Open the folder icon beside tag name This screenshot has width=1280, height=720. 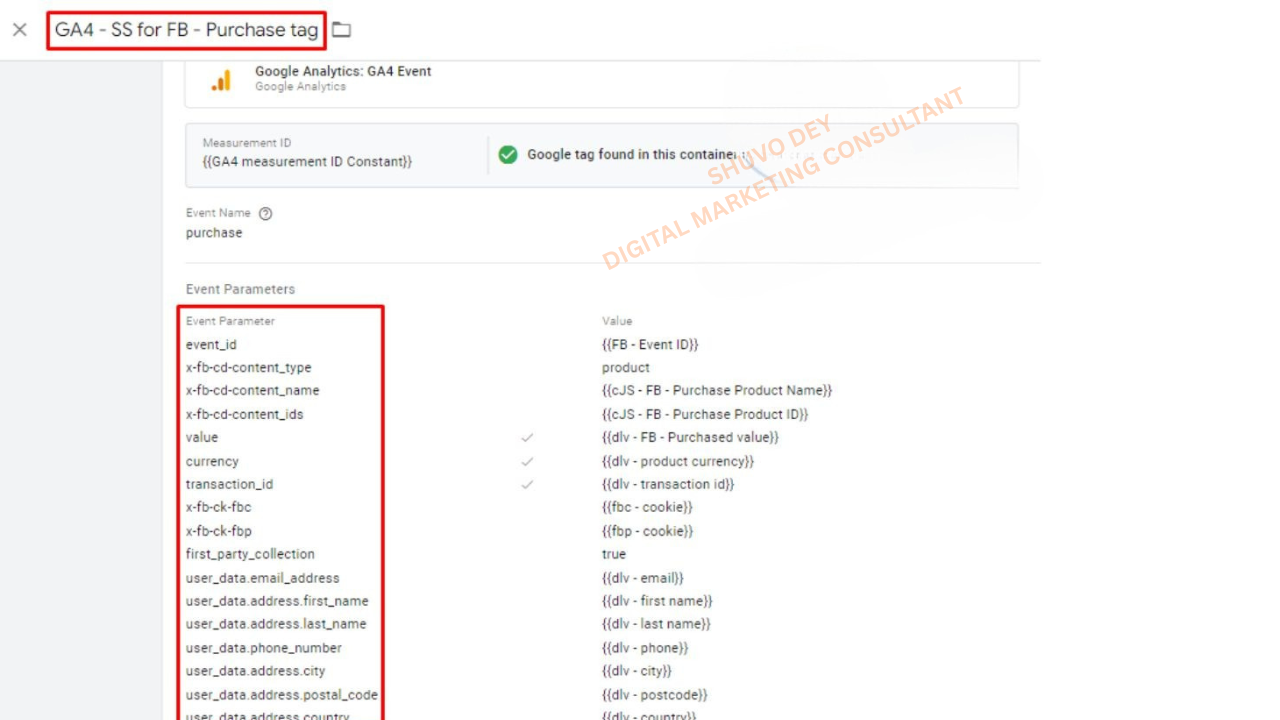tap(342, 30)
